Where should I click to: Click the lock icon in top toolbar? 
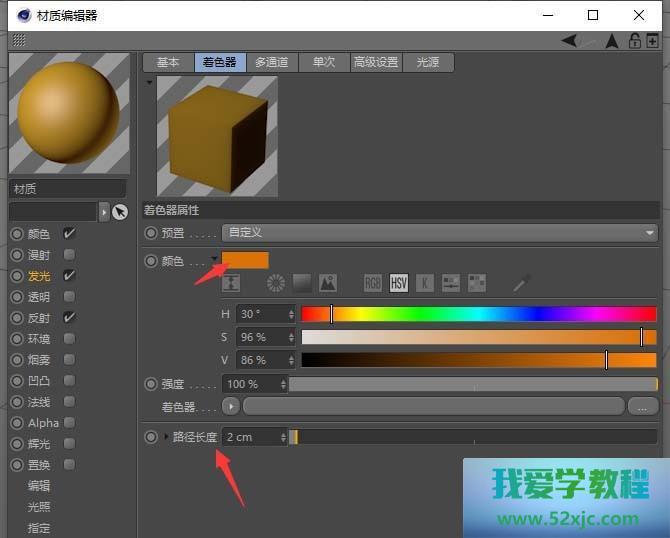click(x=634, y=41)
